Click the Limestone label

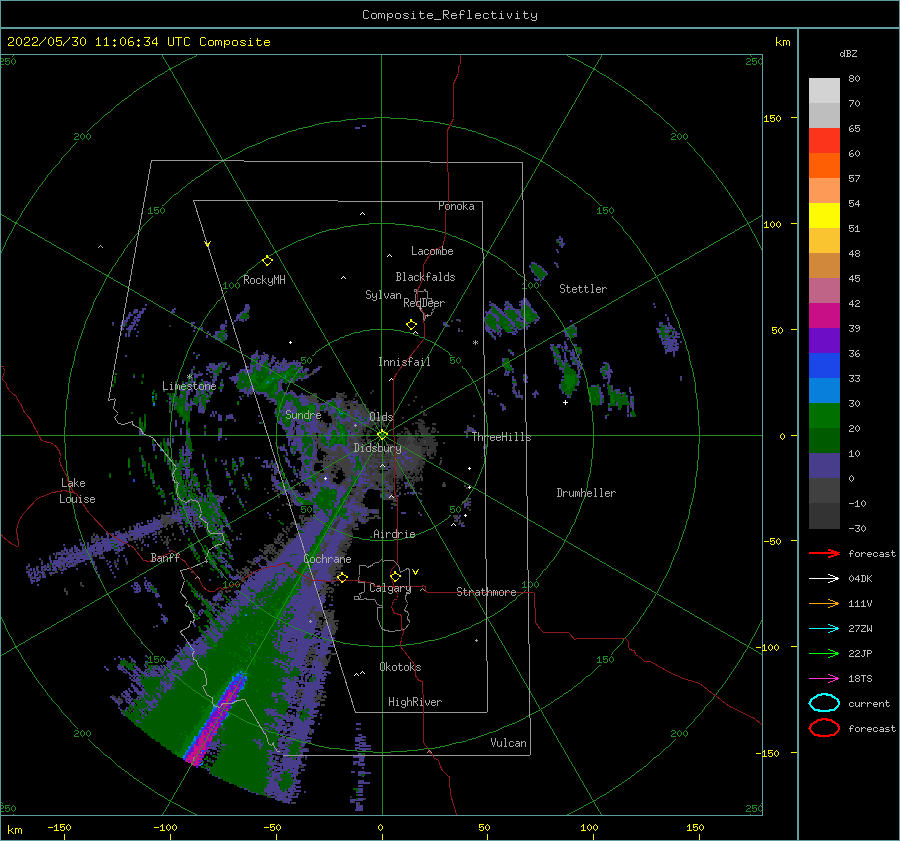(189, 386)
